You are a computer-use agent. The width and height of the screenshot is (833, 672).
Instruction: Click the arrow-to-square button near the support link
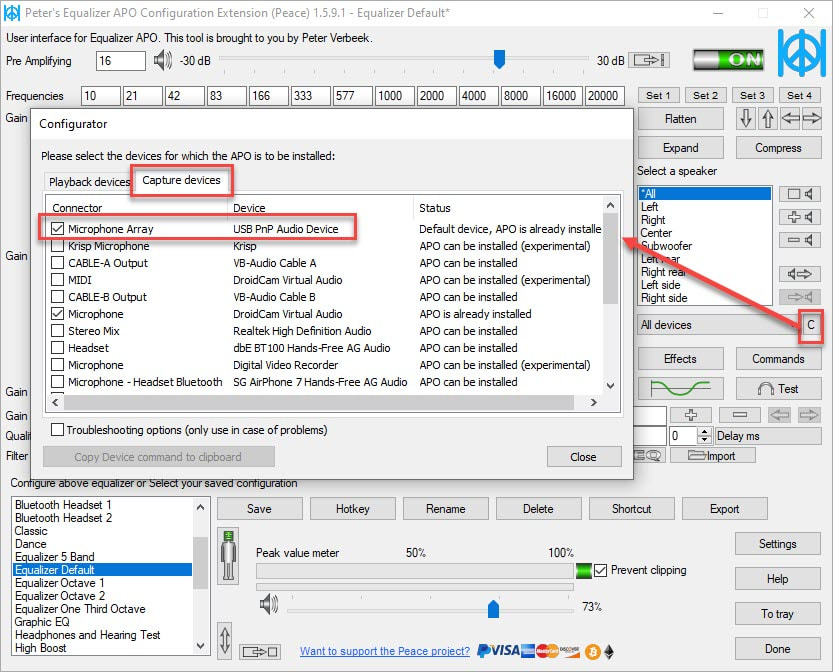pyautogui.click(x=260, y=651)
